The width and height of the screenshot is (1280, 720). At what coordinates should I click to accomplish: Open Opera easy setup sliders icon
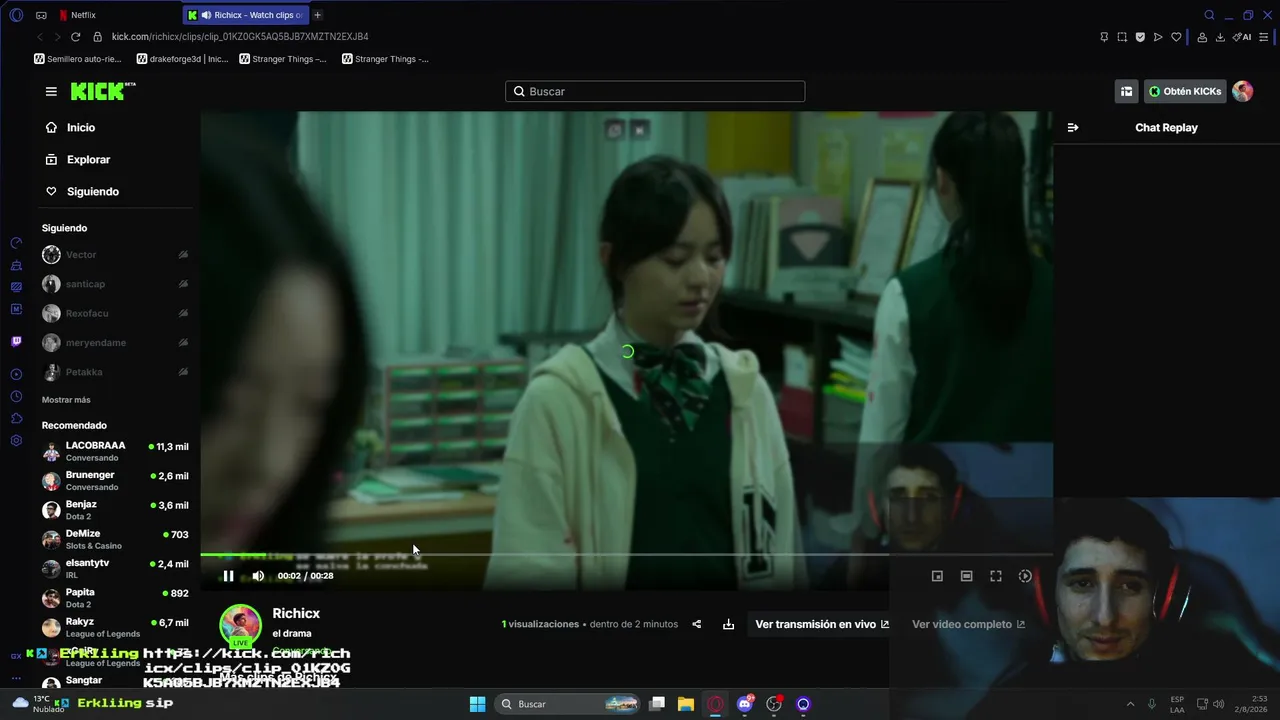1265,37
